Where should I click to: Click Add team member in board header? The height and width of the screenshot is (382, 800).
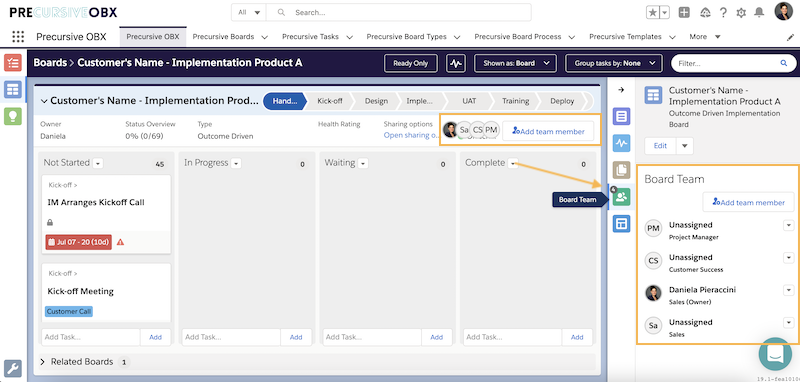[x=548, y=131]
